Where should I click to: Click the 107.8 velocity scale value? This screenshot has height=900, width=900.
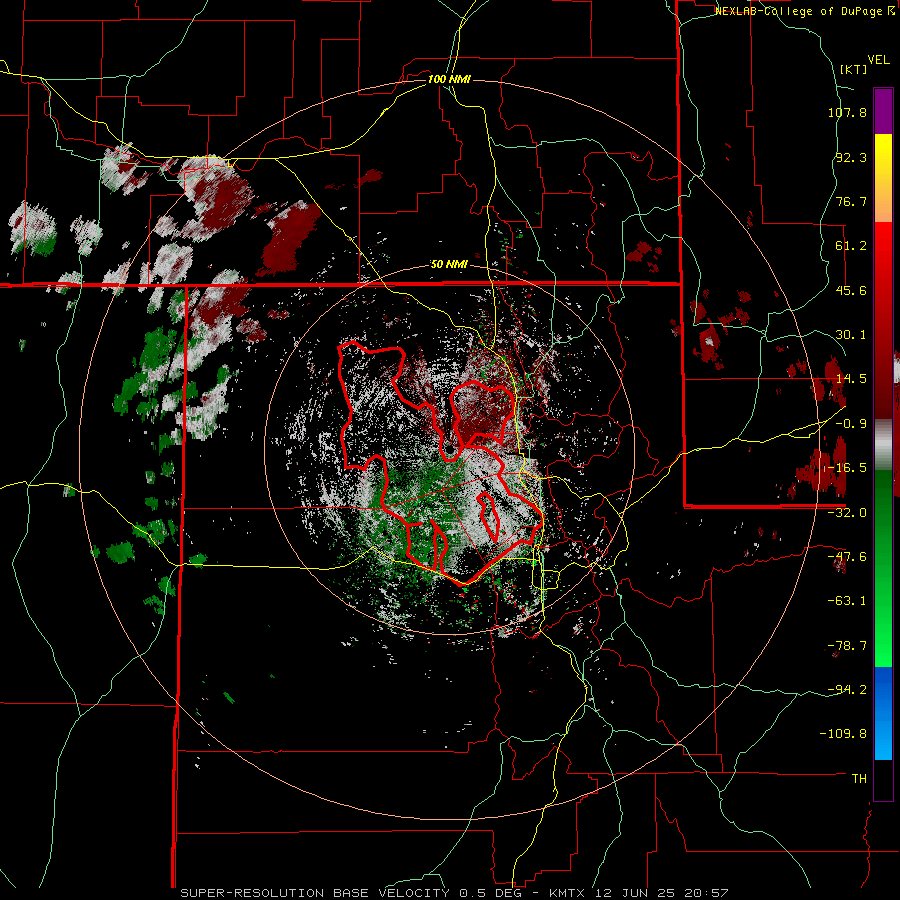847,112
